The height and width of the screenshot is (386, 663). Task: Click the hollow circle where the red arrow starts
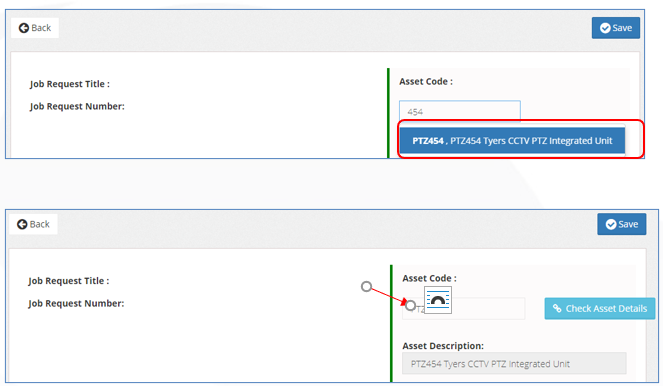point(367,287)
